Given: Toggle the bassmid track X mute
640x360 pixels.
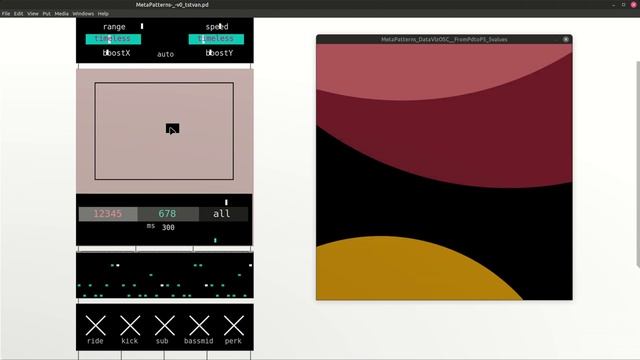Looking at the screenshot, I should 199,325.
